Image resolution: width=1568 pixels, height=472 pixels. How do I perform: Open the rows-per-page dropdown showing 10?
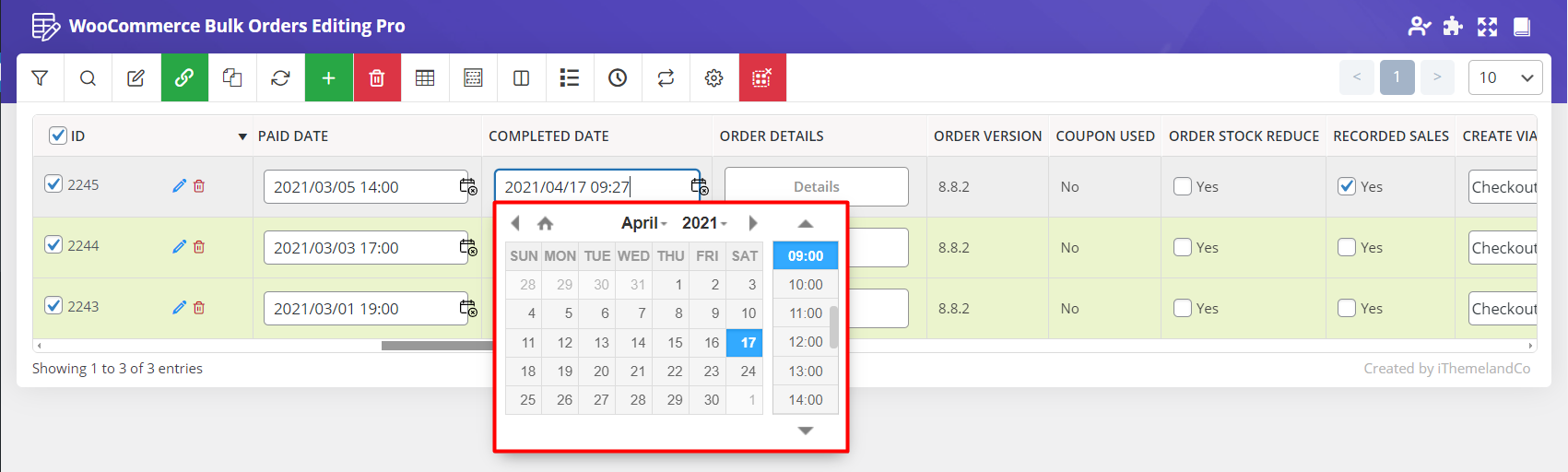(1504, 78)
